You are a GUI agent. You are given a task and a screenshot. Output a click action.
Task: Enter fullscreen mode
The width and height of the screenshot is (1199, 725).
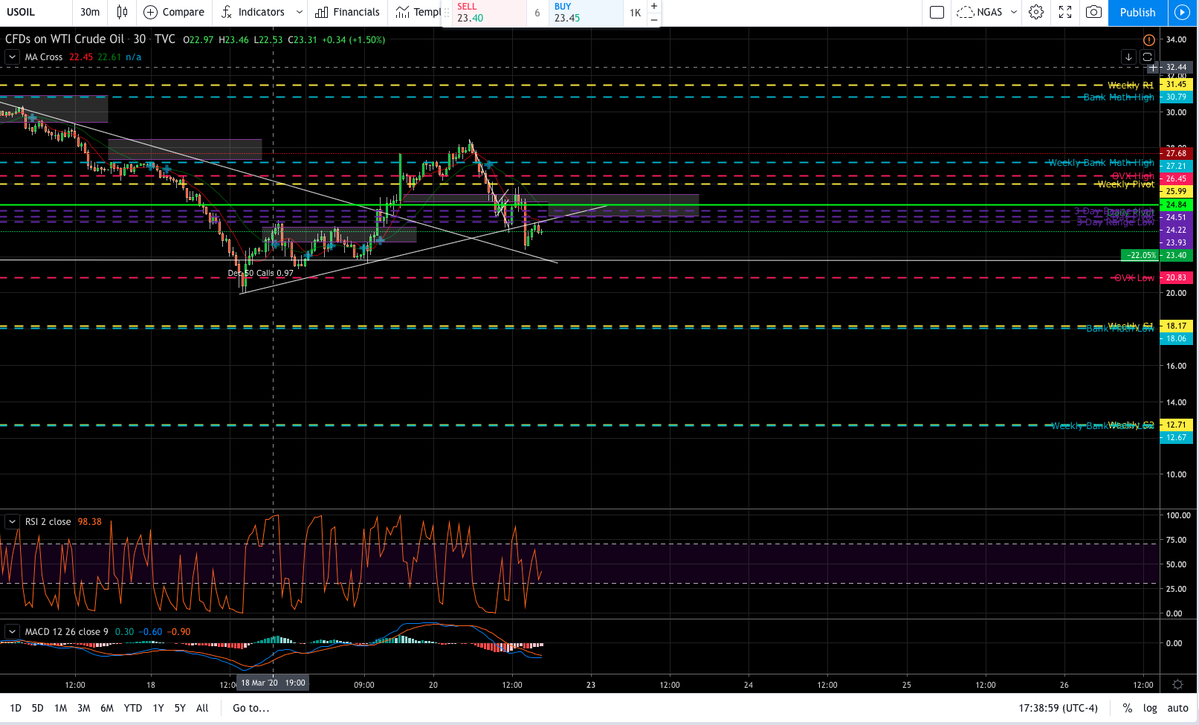tap(1065, 12)
